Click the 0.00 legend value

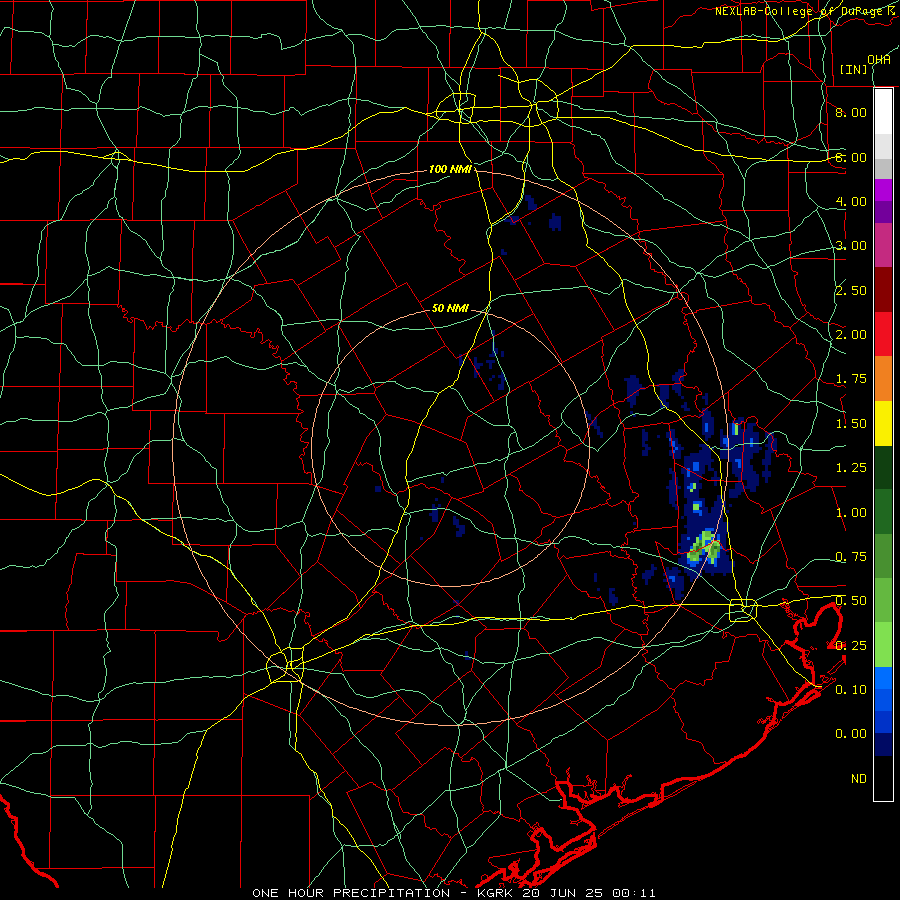(x=851, y=734)
